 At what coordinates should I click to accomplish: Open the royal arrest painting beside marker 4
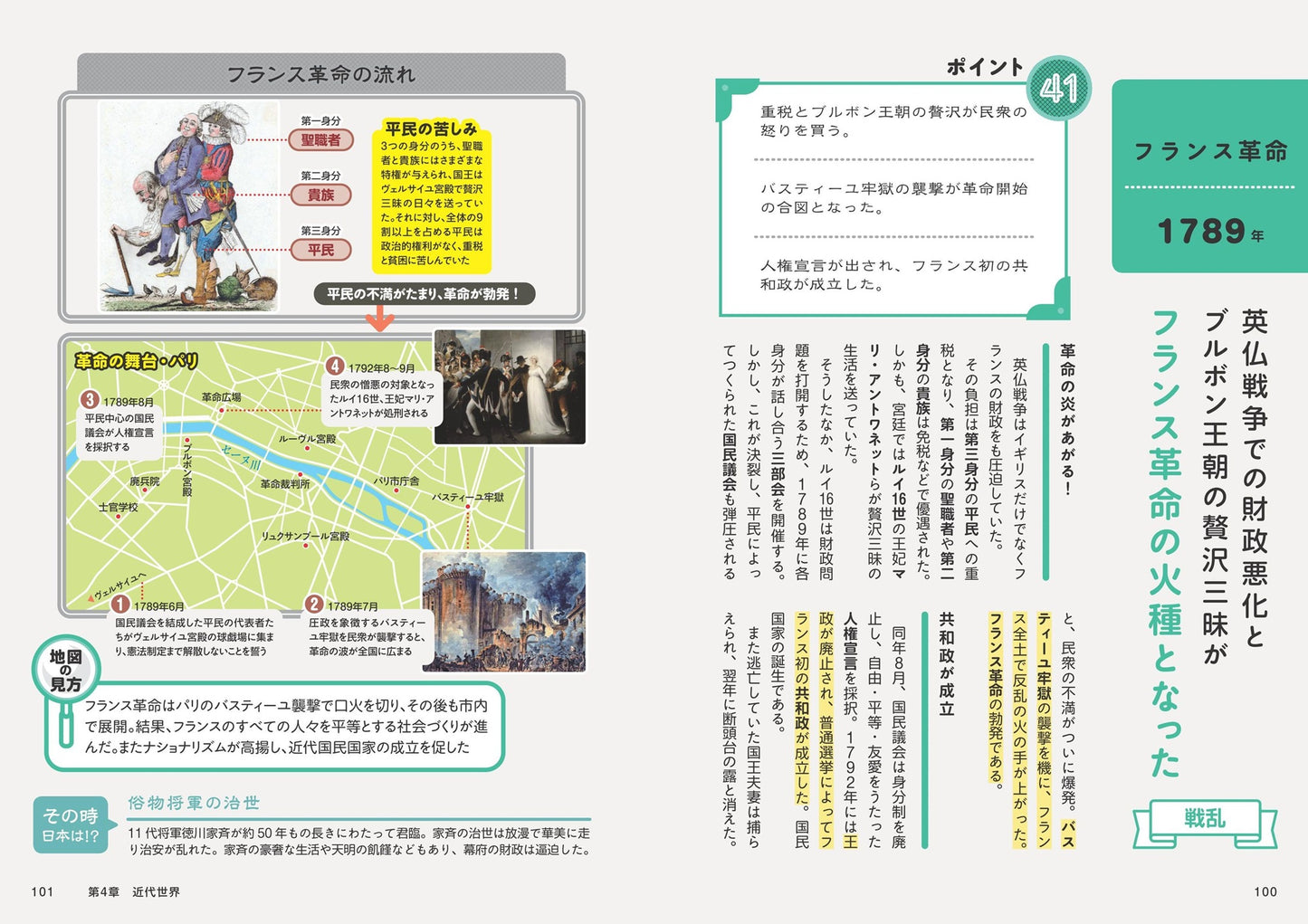510,387
